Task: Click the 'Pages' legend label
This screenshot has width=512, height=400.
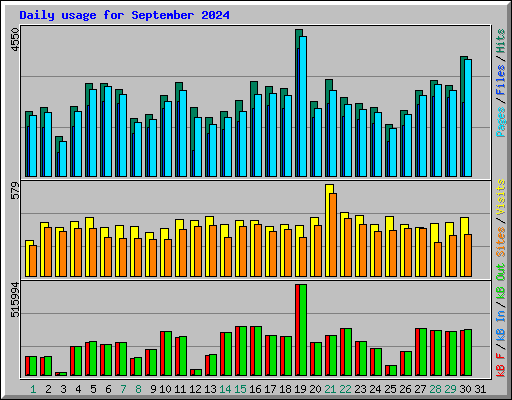Action: pyautogui.click(x=501, y=122)
